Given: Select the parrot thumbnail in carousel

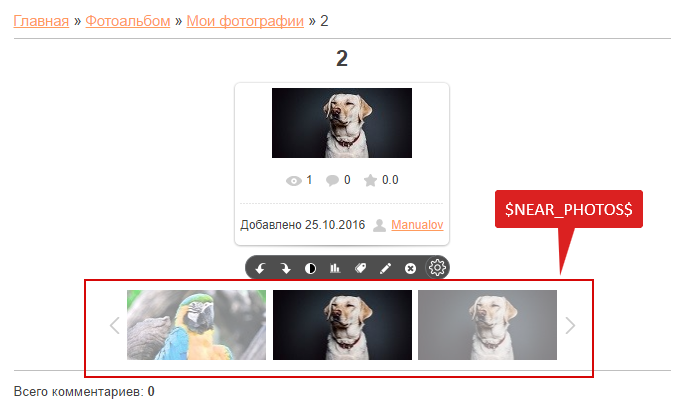Looking at the screenshot, I should tap(196, 325).
